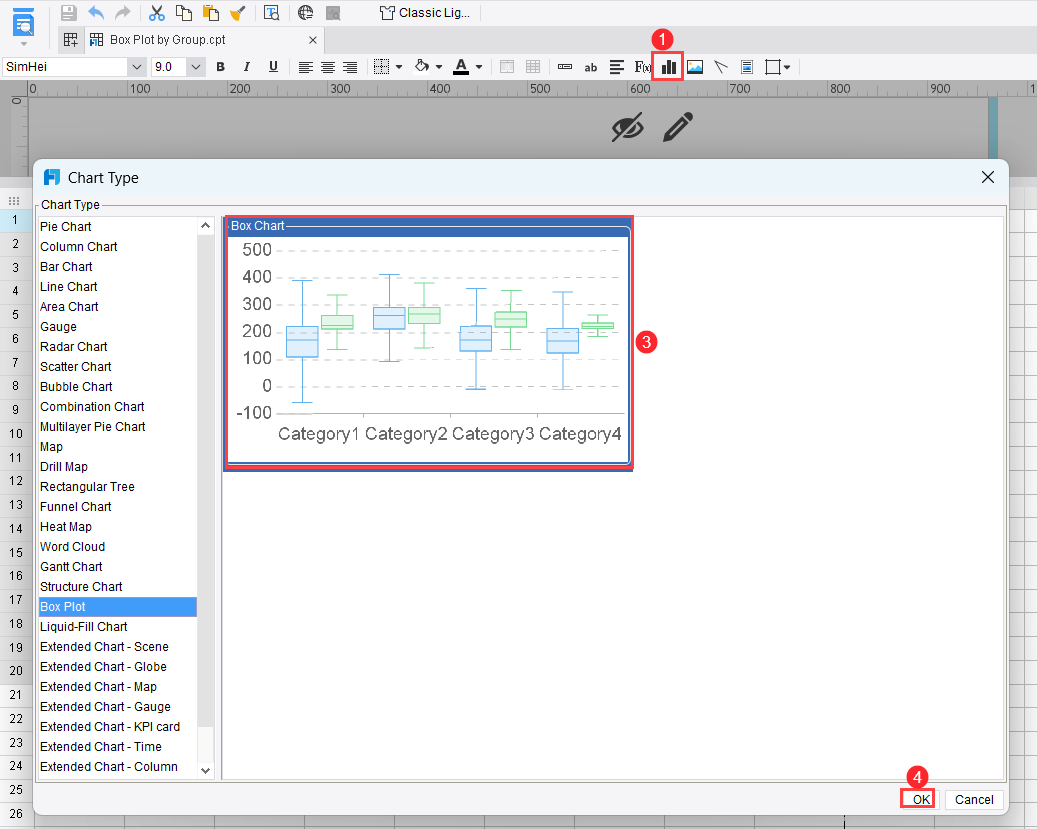1037x829 pixels.
Task: Select spreadsheet row header 1
Action: (x=15, y=220)
